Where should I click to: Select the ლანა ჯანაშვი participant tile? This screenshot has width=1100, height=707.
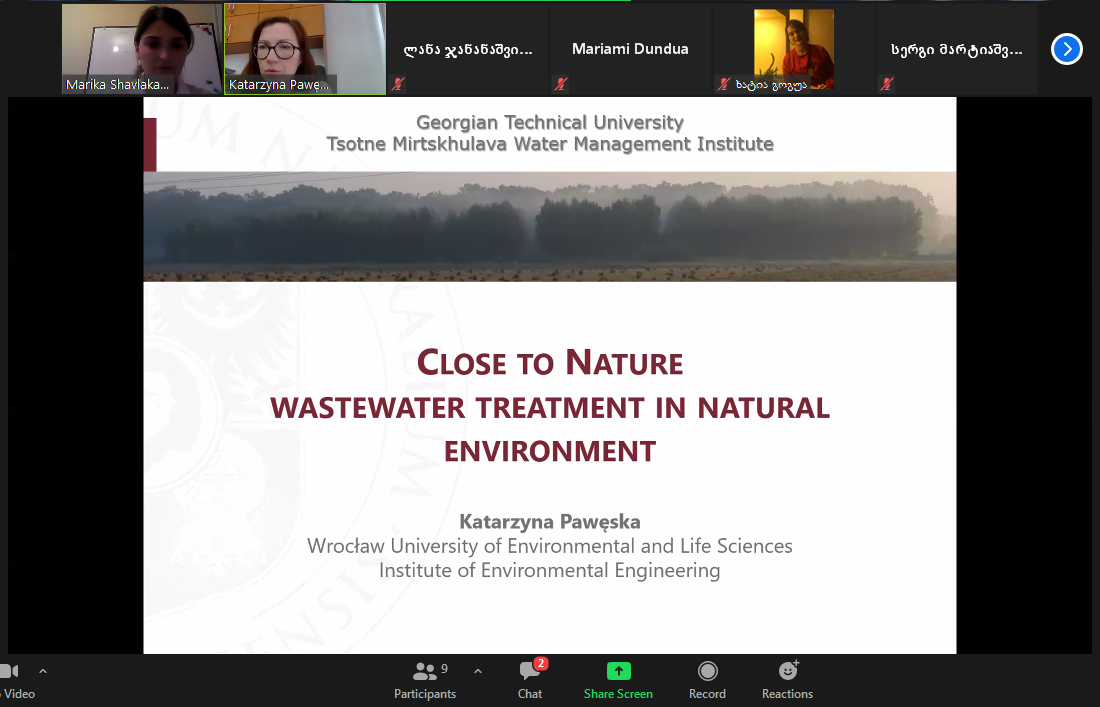[468, 49]
